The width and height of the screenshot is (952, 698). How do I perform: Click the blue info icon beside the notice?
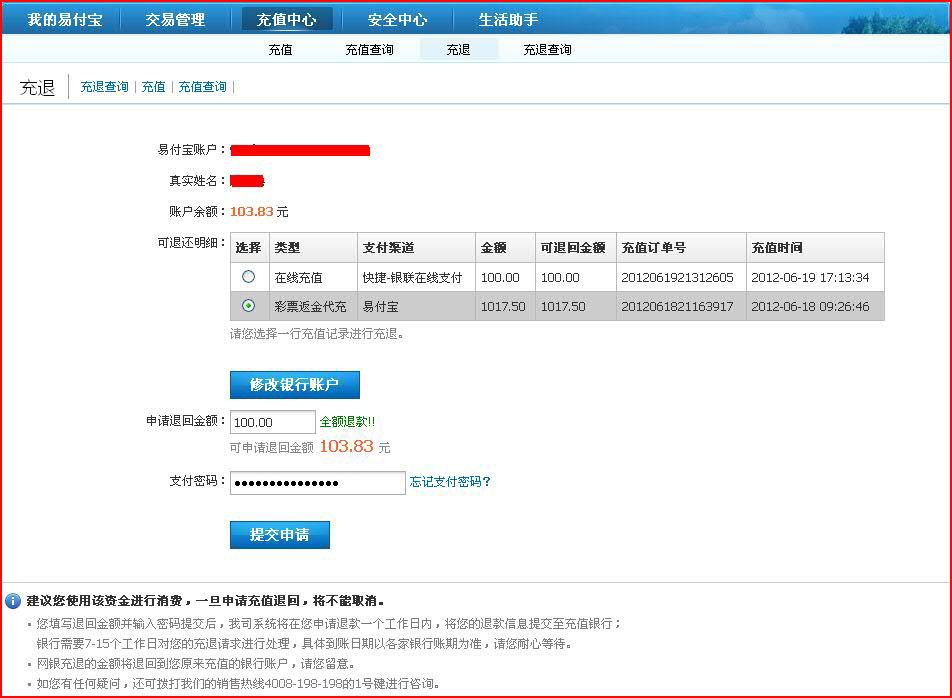pos(13,601)
